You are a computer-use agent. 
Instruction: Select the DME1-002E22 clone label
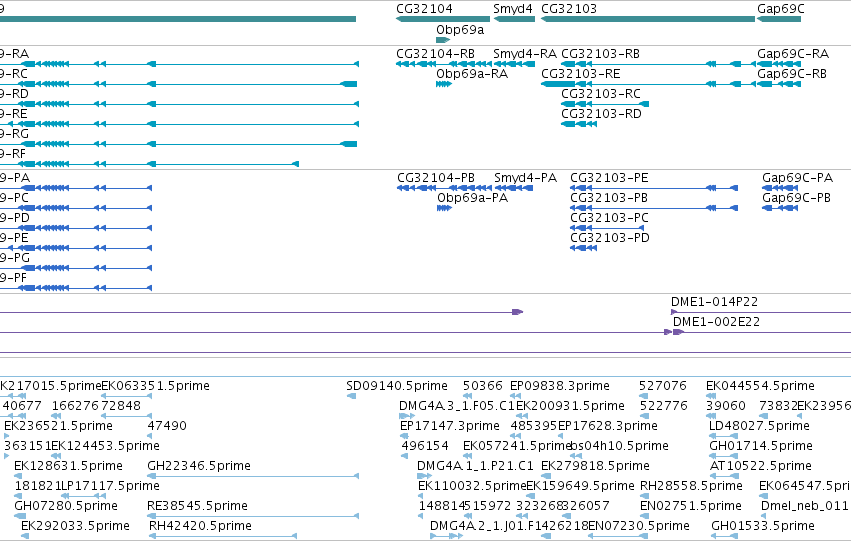[x=716, y=322]
